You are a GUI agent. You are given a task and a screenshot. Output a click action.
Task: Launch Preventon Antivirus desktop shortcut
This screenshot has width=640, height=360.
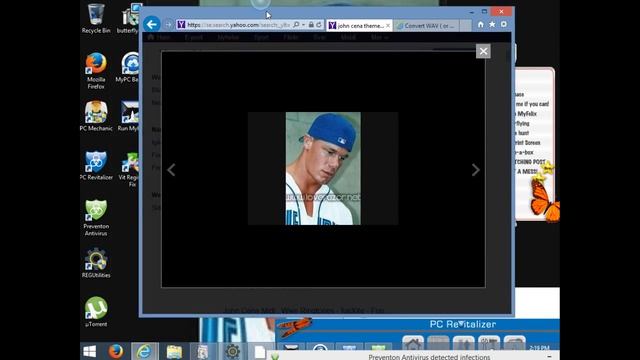coord(96,218)
